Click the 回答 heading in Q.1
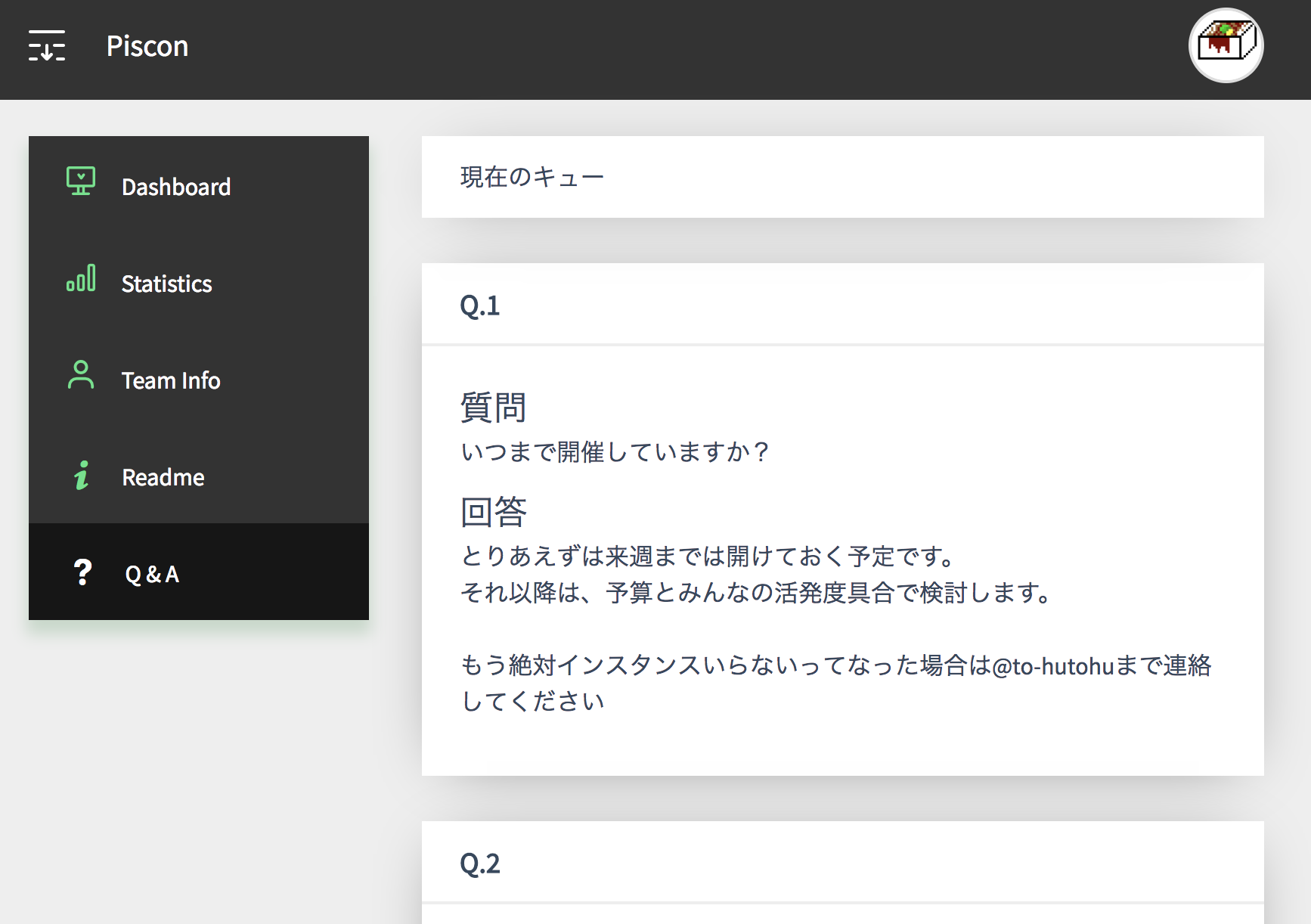This screenshot has height=924, width=1311. coord(493,512)
